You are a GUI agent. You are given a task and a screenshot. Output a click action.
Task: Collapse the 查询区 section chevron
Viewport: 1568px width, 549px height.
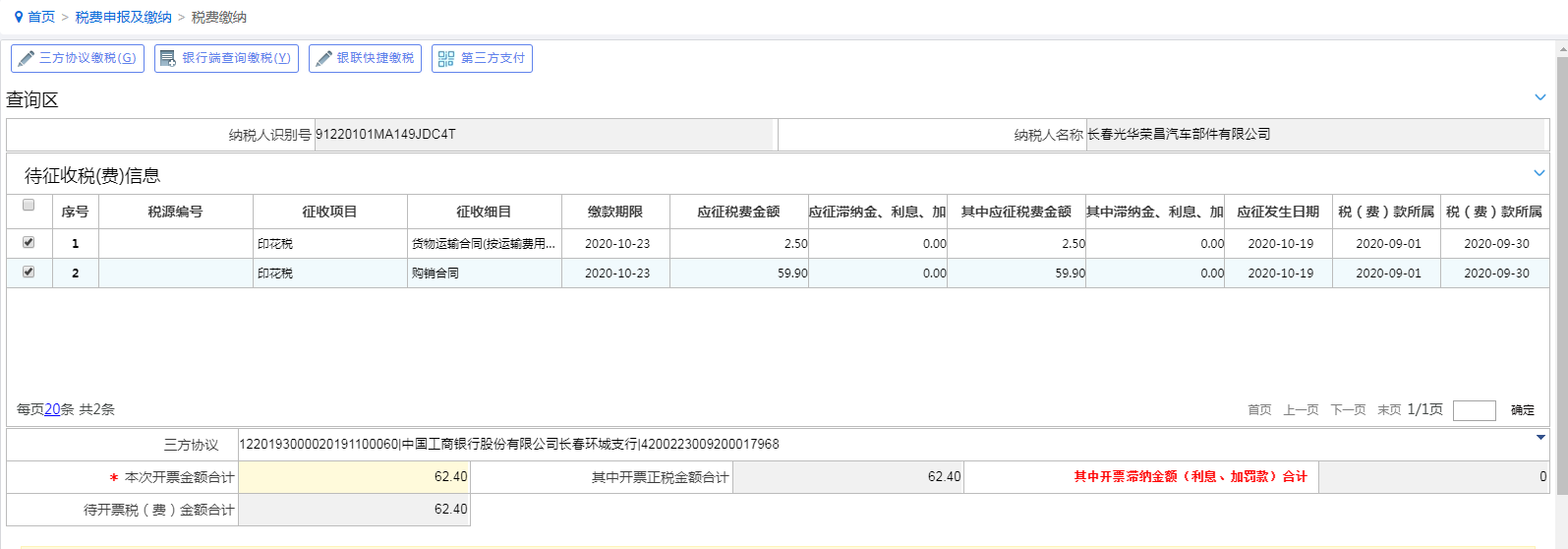(x=1540, y=97)
